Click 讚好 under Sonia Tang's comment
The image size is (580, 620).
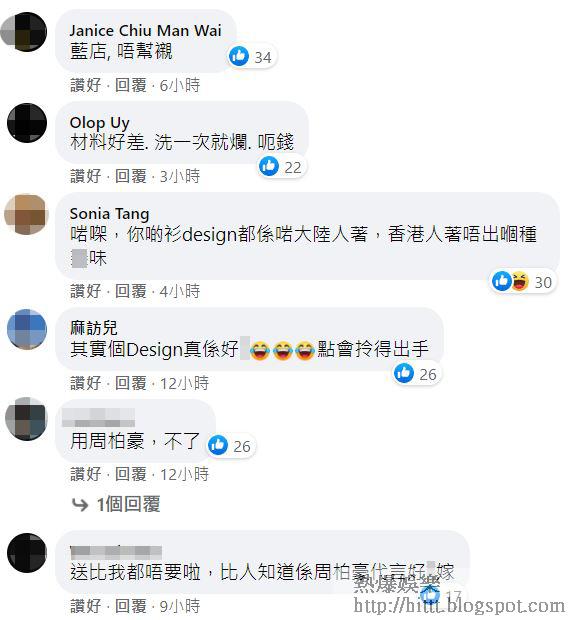[85, 291]
